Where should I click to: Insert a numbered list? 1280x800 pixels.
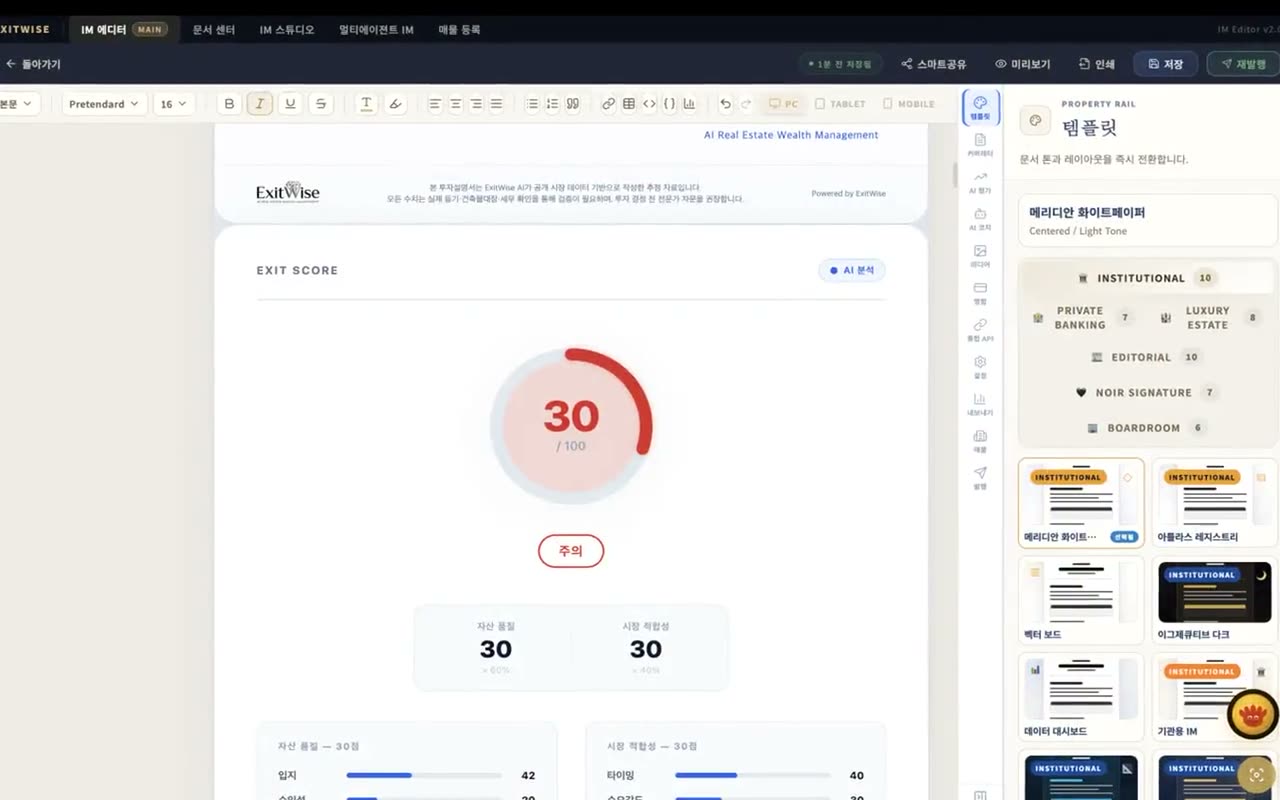[552, 104]
